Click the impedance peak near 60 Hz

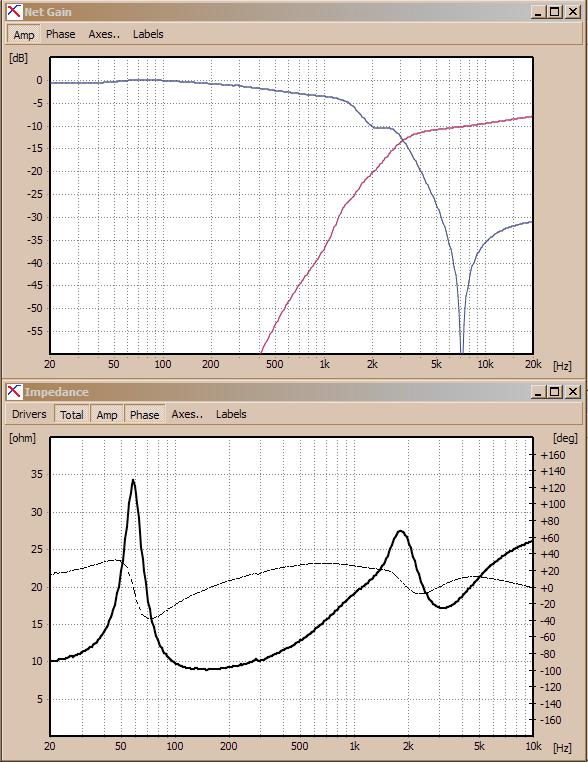tap(133, 481)
